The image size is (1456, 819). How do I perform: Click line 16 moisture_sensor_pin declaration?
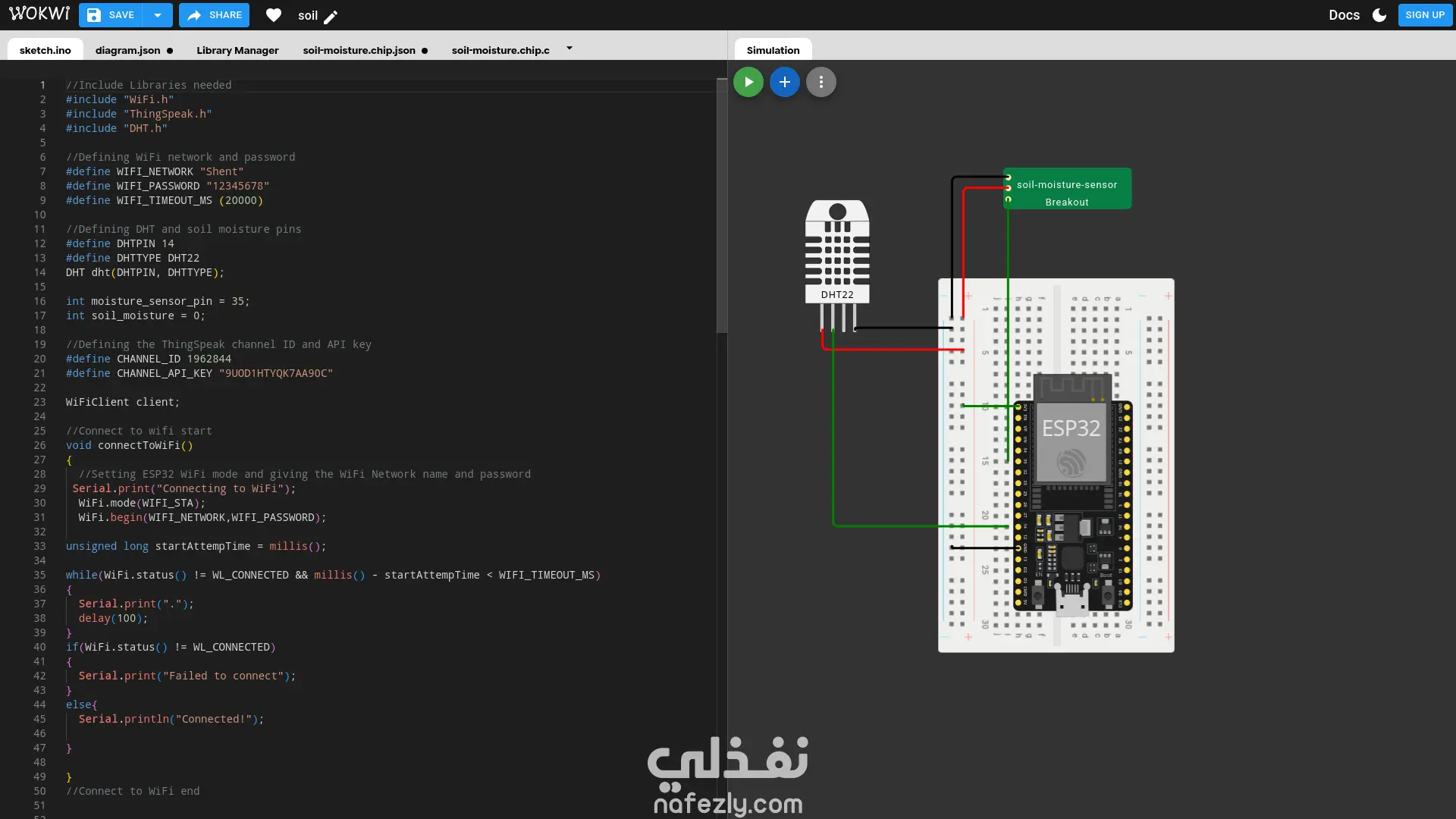158,301
